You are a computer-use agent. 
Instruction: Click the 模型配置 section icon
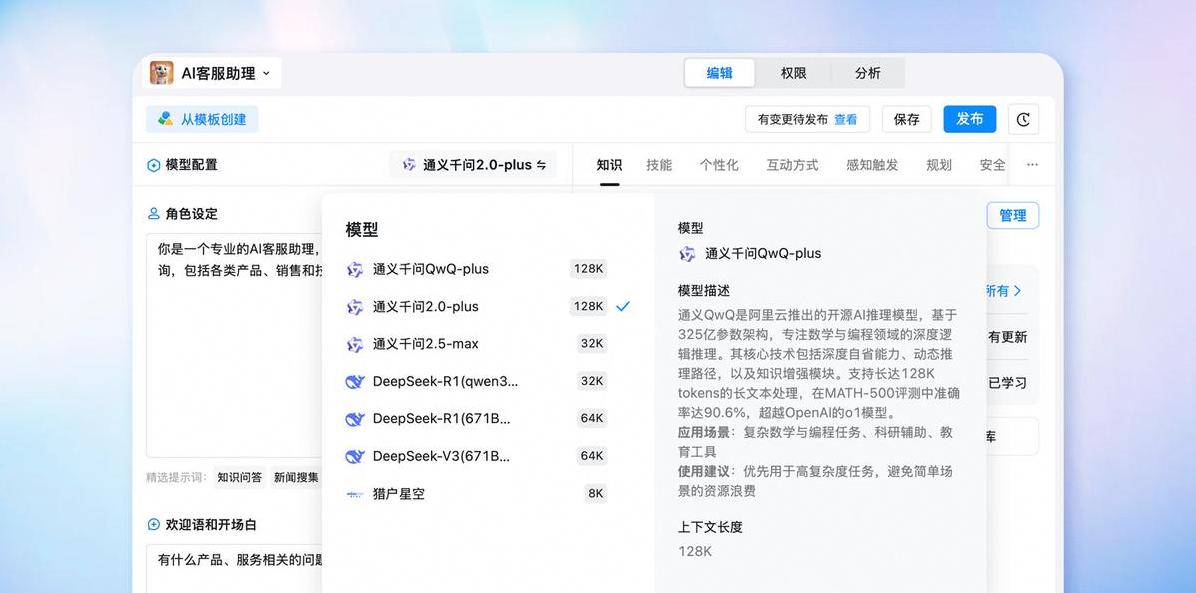coord(153,165)
